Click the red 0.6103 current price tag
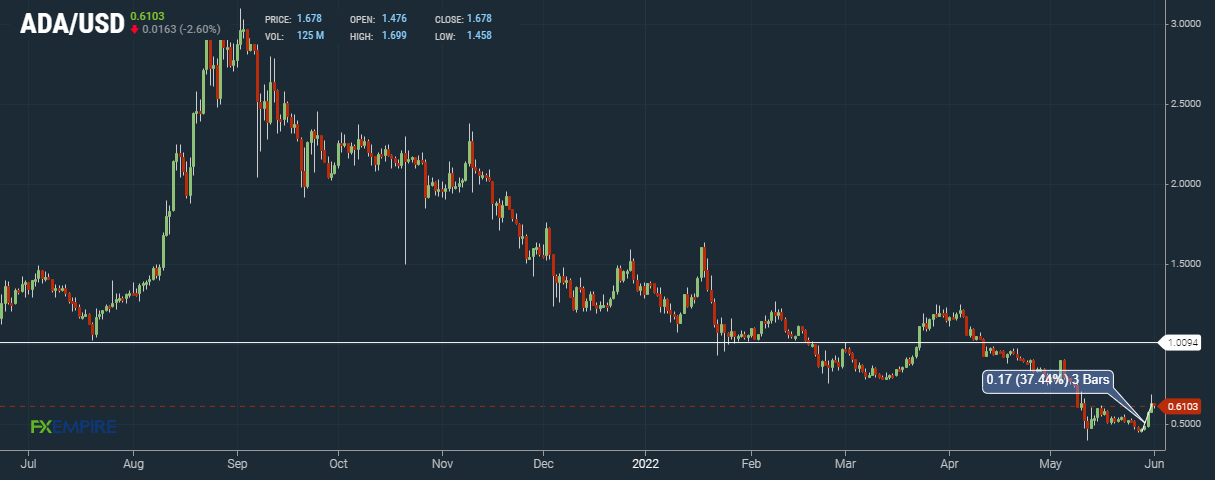The height and width of the screenshot is (480, 1215). (1182, 406)
